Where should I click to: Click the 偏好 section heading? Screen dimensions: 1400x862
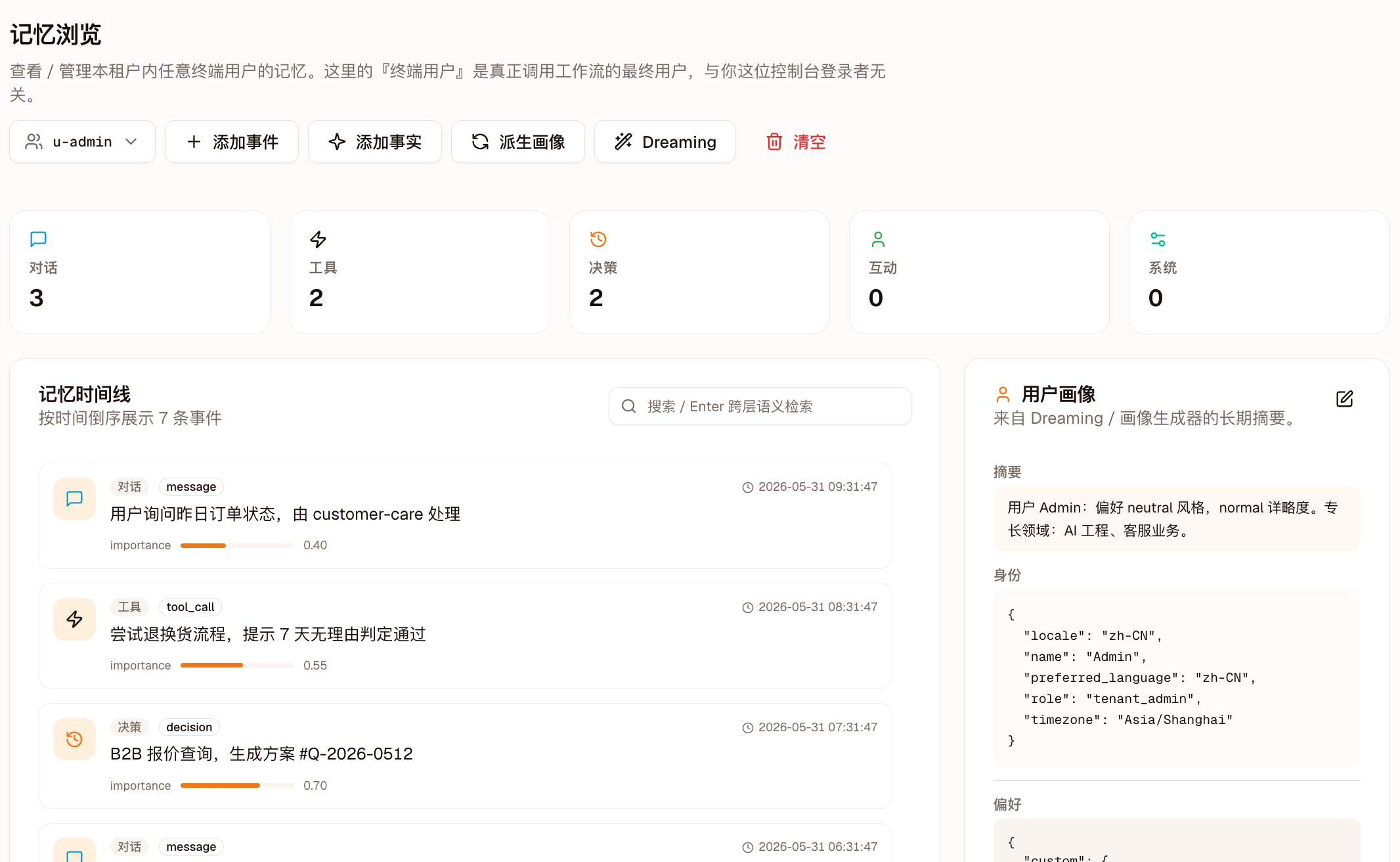tap(1007, 804)
